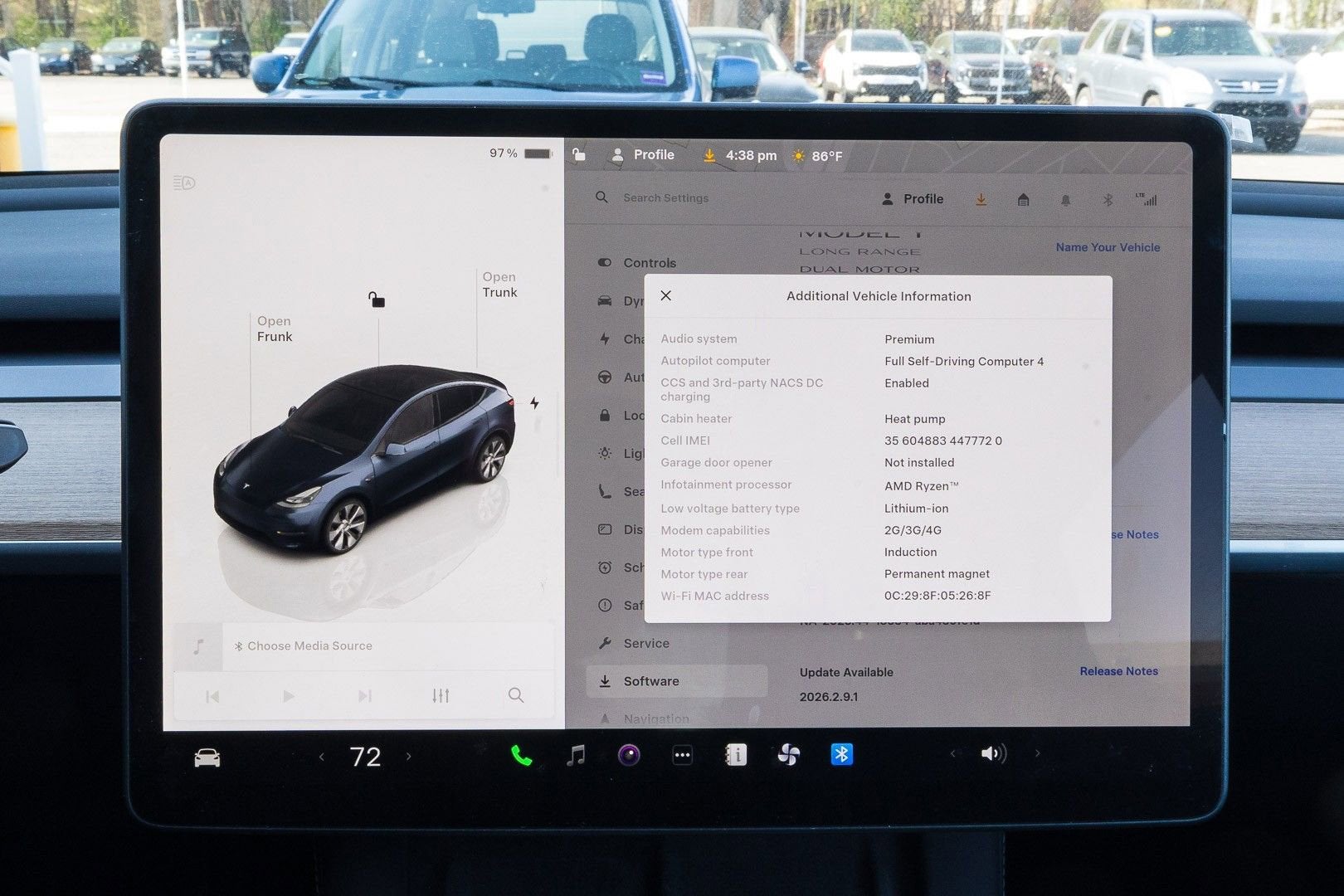Select the Software settings menu item
This screenshot has height=896, width=1344.
(650, 681)
